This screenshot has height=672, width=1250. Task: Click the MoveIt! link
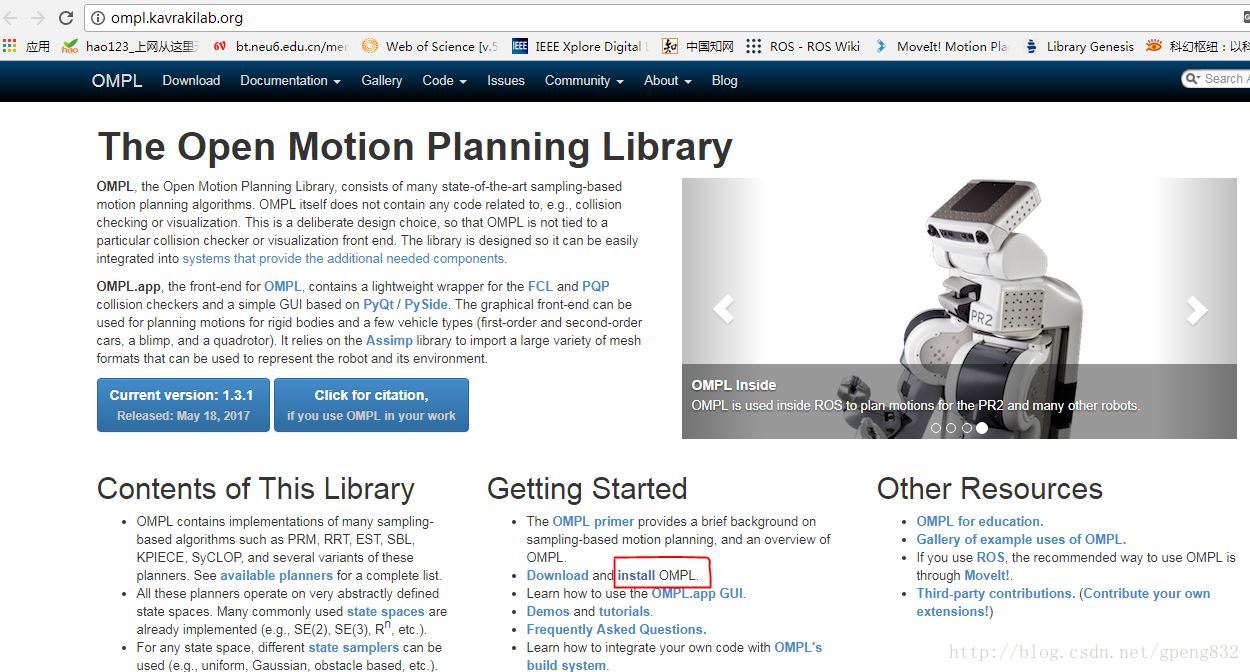(x=987, y=575)
